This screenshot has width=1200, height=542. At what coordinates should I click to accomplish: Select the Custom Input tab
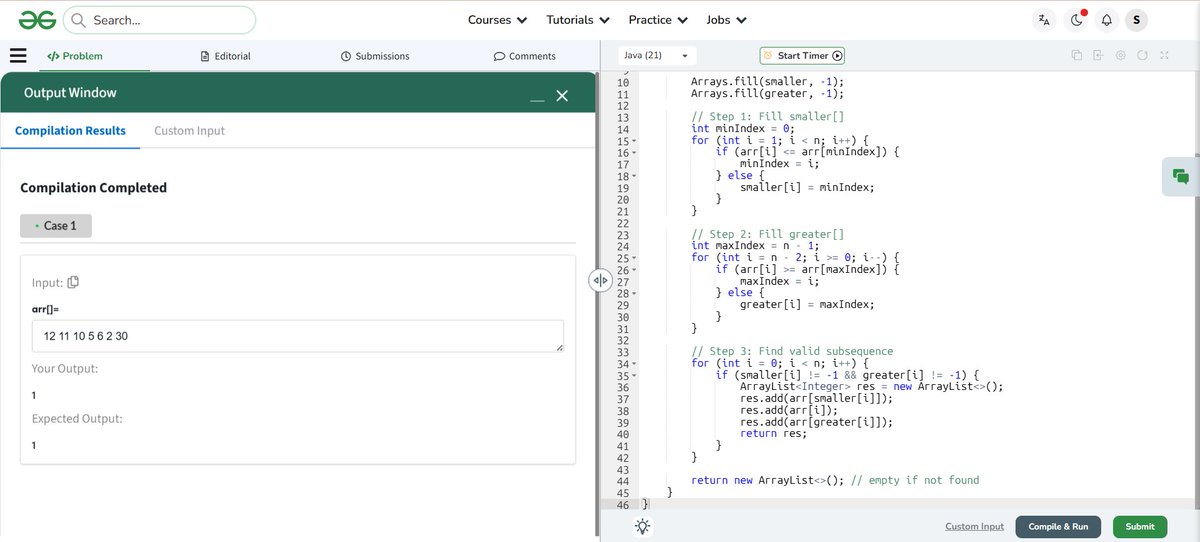189,131
